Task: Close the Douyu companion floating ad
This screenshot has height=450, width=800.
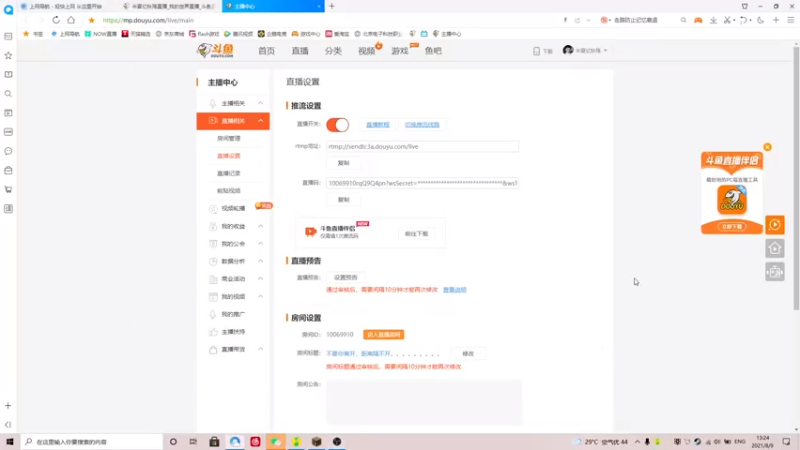Action: coord(767,147)
